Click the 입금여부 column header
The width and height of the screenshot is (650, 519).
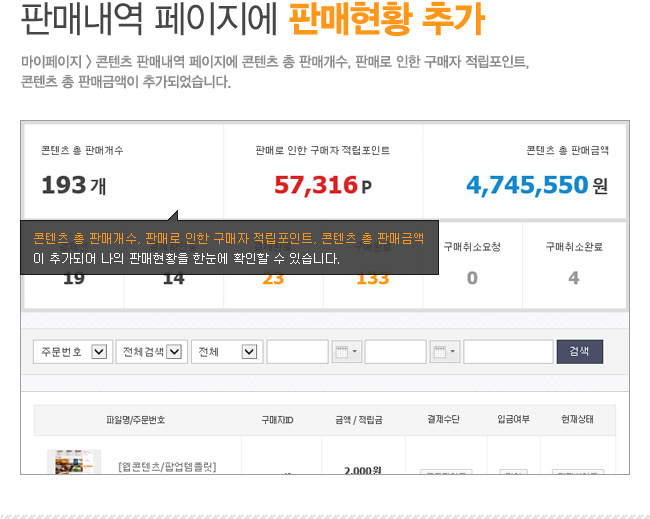514,420
